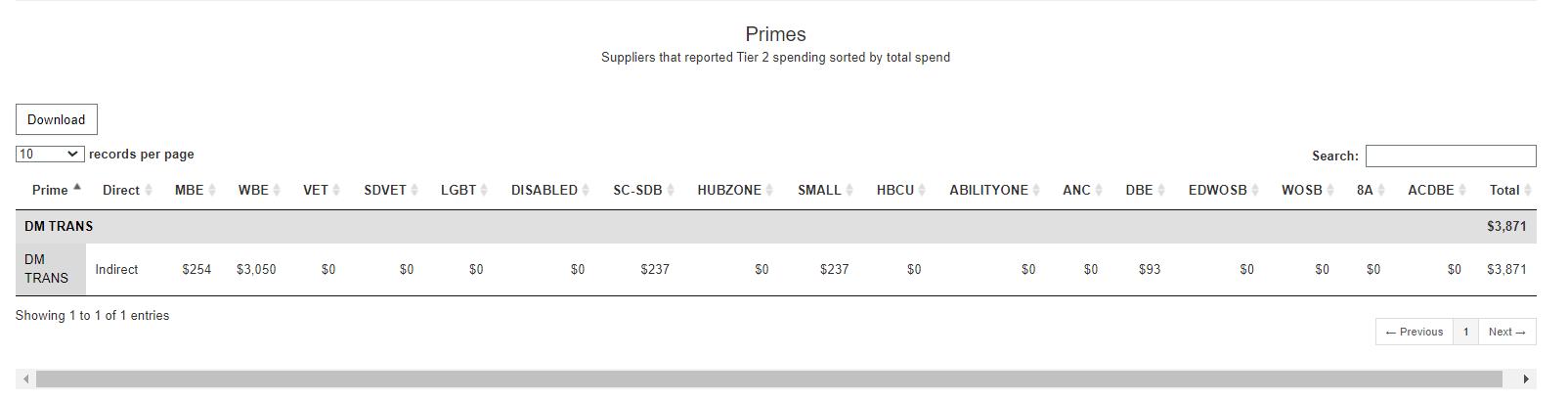The image size is (1568, 402).
Task: Sort by the ABILITYONE column header
Action: (x=993, y=190)
